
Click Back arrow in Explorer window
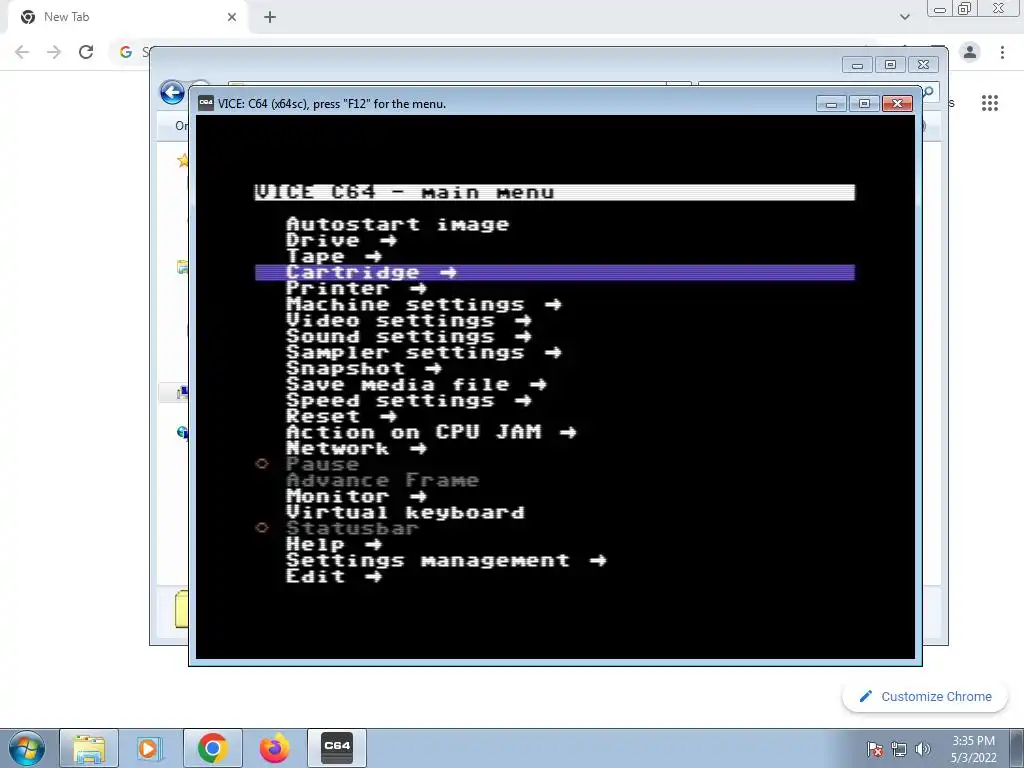pos(172,92)
